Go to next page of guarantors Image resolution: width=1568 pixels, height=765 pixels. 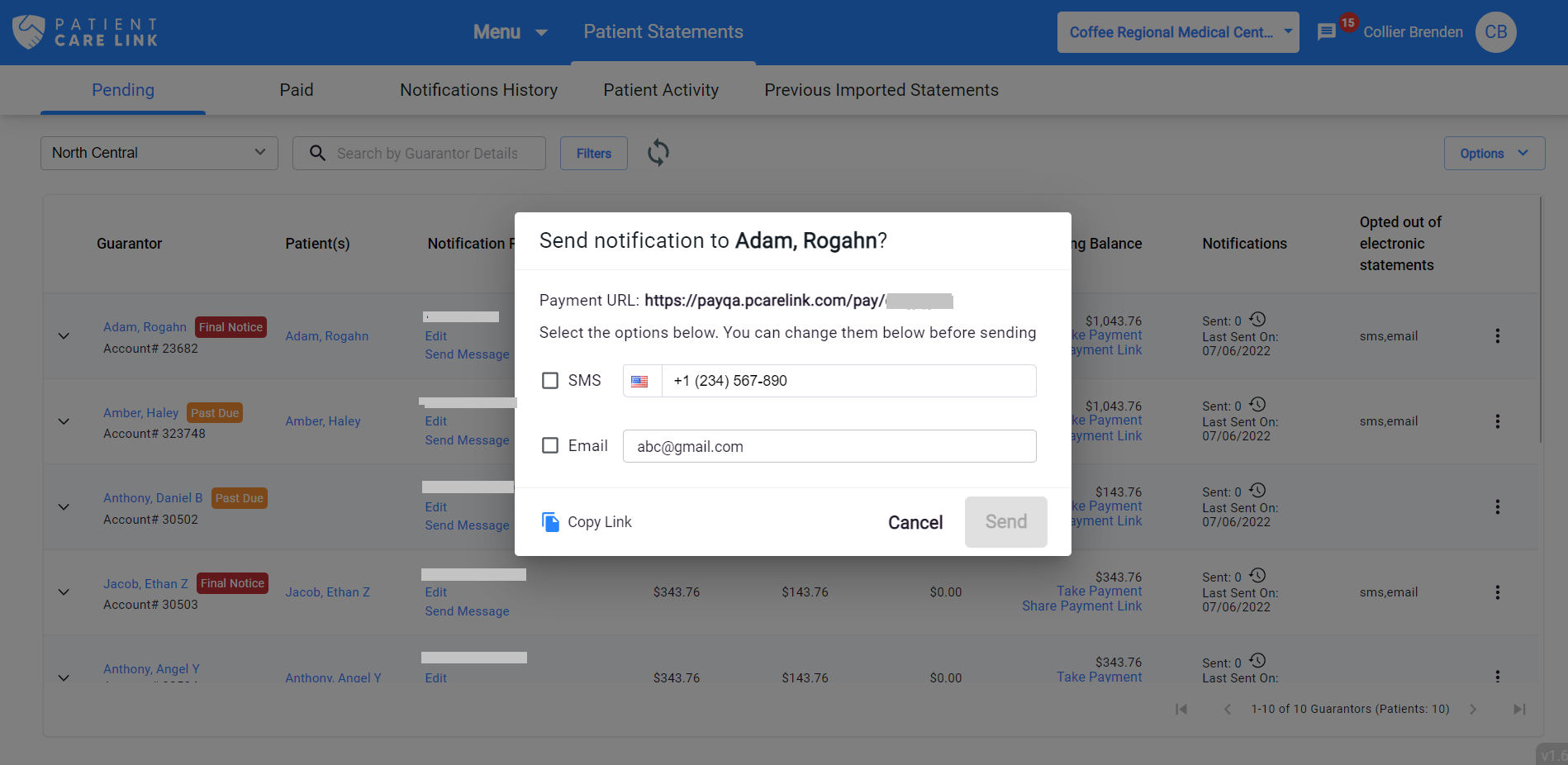click(x=1472, y=709)
